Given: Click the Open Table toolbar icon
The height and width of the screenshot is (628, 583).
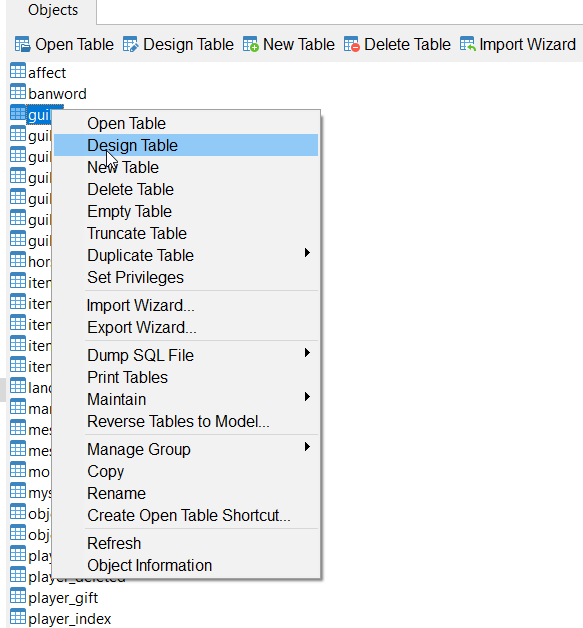Looking at the screenshot, I should [x=22, y=44].
